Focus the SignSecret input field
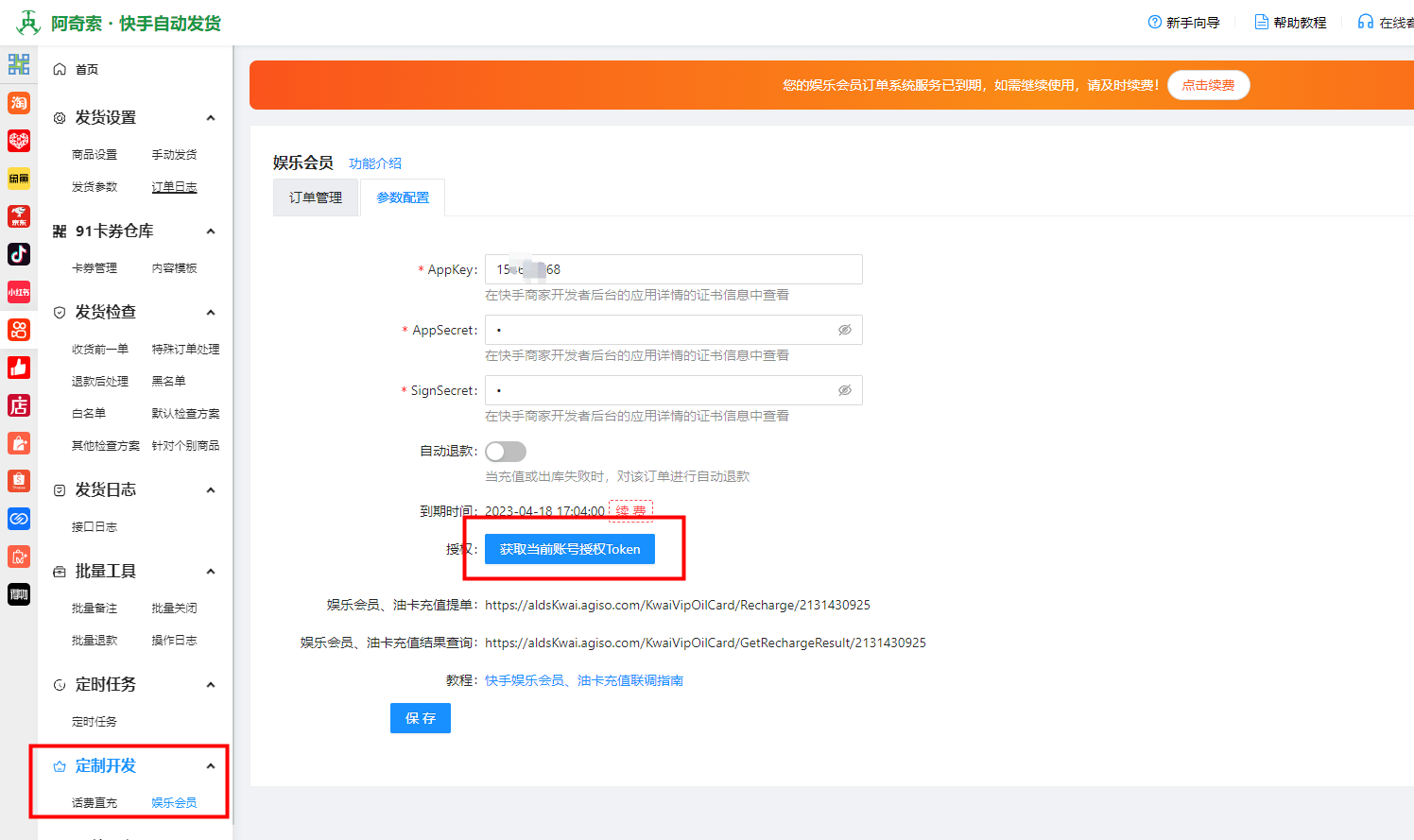Screen dimensions: 1414x840 [x=674, y=390]
